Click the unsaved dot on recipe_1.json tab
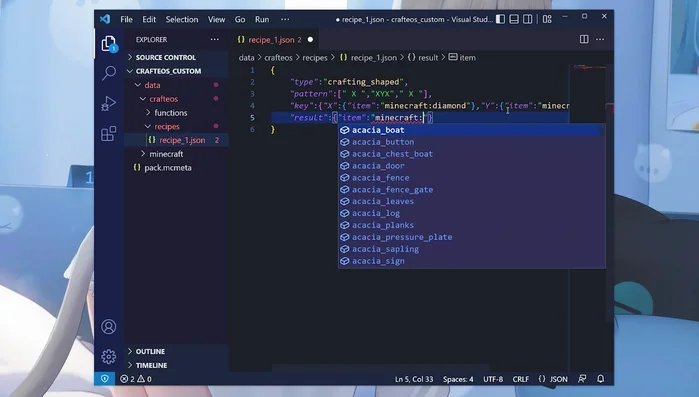The width and height of the screenshot is (699, 397). click(x=310, y=40)
